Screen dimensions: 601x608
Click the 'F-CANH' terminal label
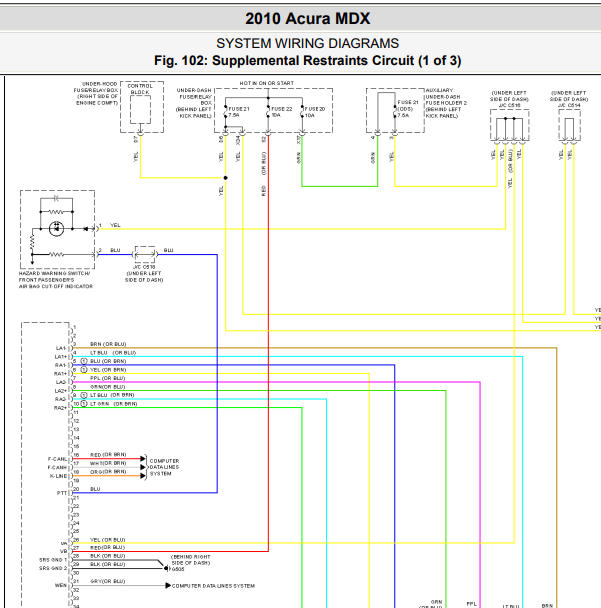click(x=57, y=468)
